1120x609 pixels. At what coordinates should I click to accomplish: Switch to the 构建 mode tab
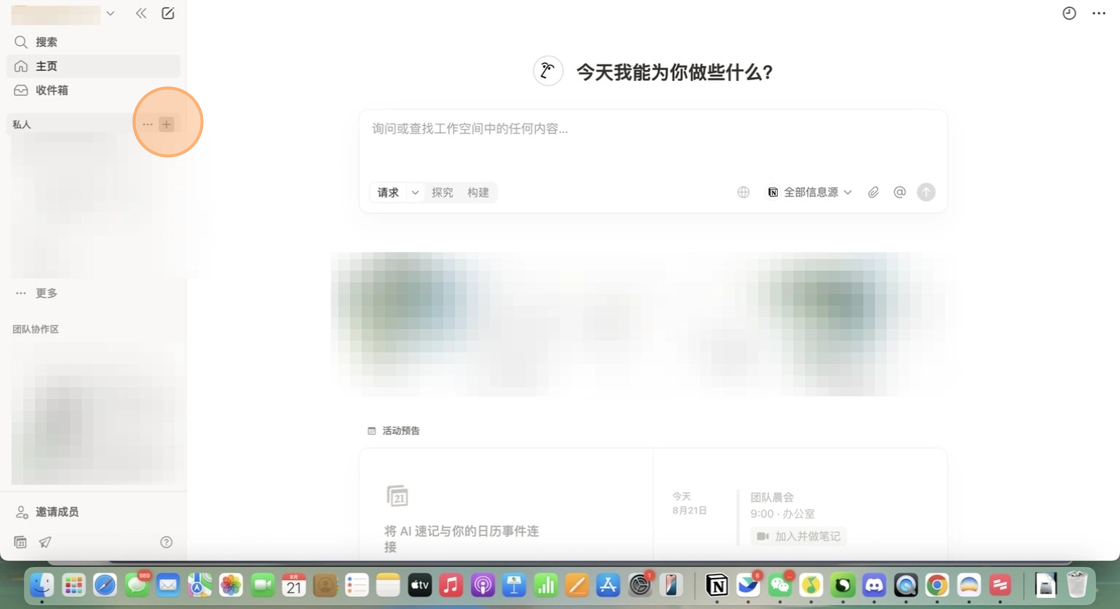[479, 191]
